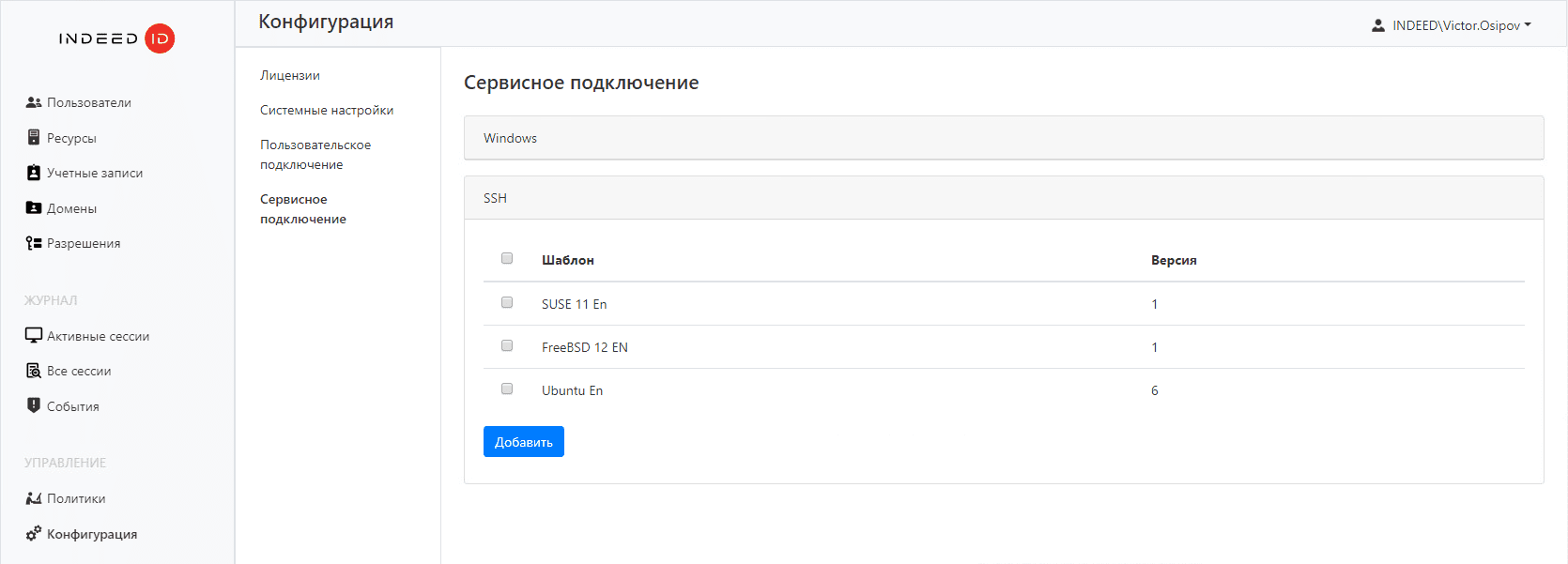Click the Events shield icon
This screenshot has height=564, width=1568.
click(34, 405)
